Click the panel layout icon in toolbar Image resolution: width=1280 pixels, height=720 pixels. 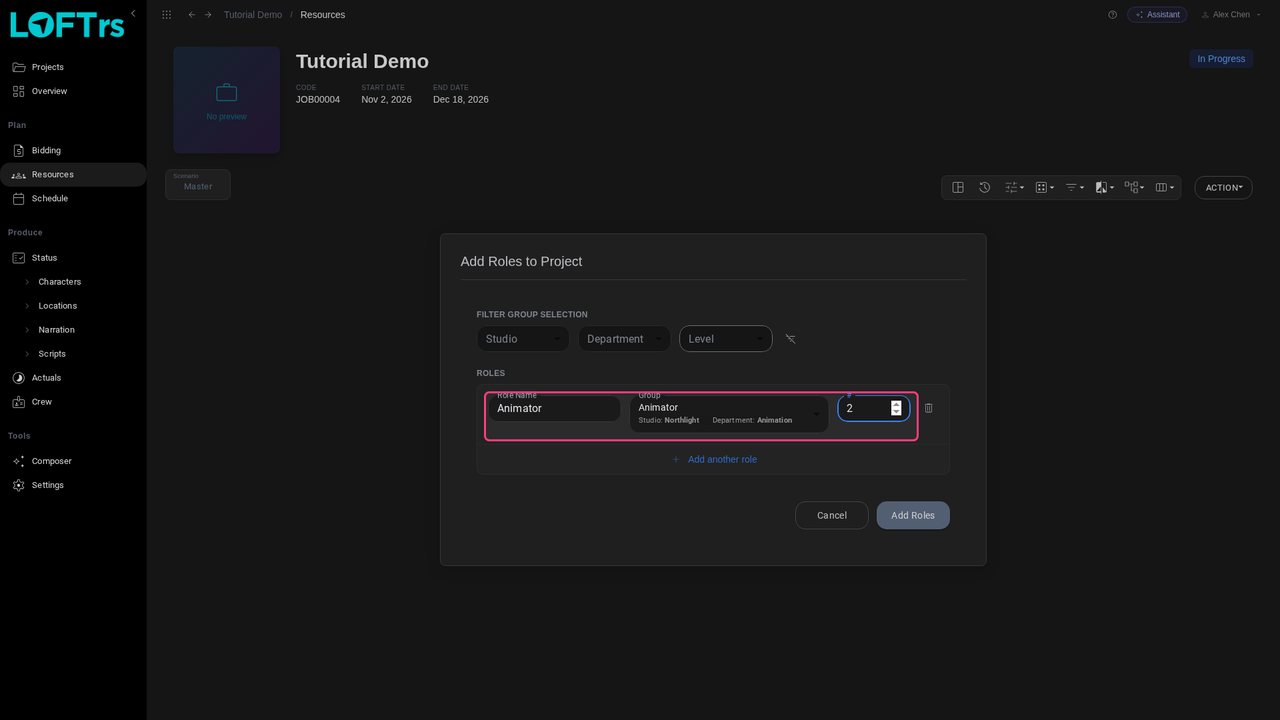(x=958, y=188)
